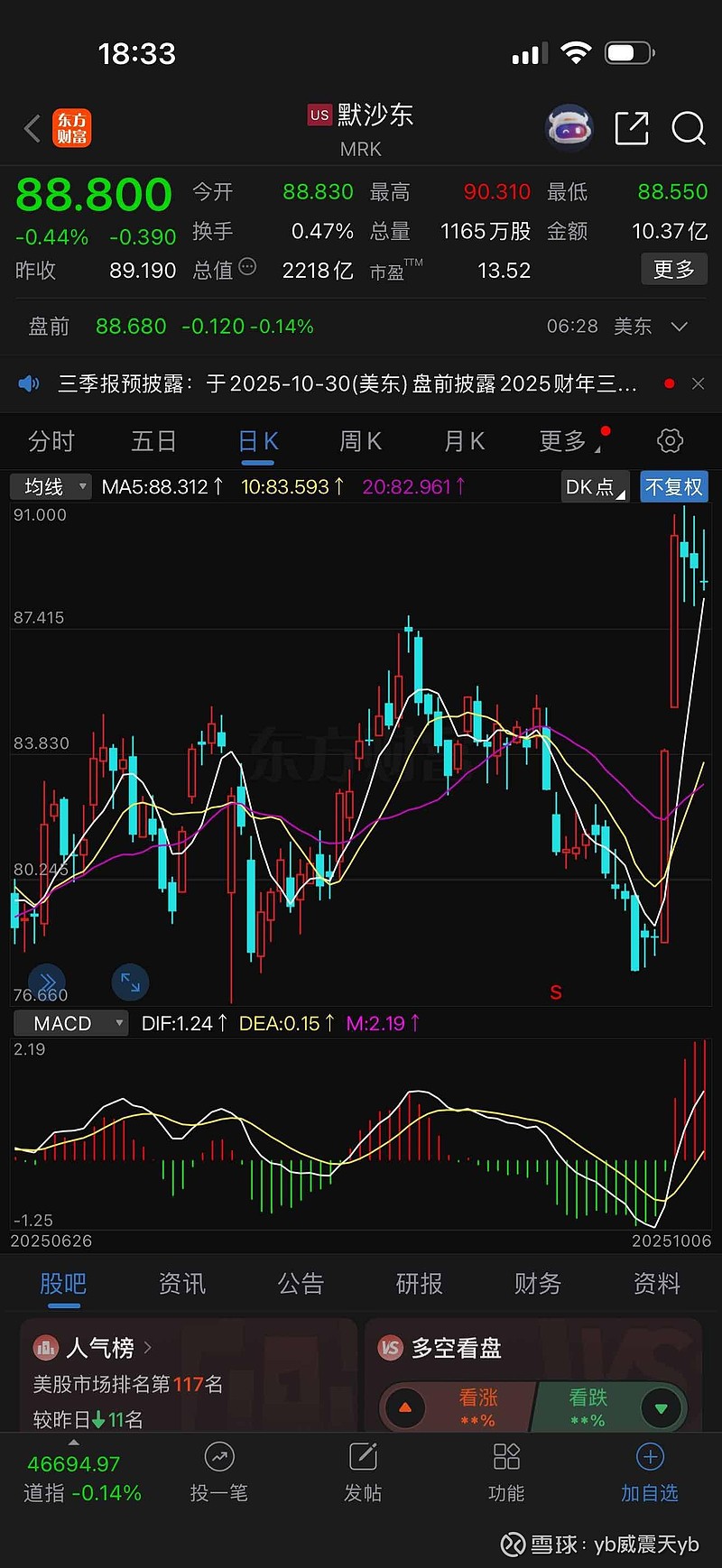Image resolution: width=722 pixels, height=1568 pixels.
Task: Tap the 最高 value 90.310
Action: coord(496,191)
